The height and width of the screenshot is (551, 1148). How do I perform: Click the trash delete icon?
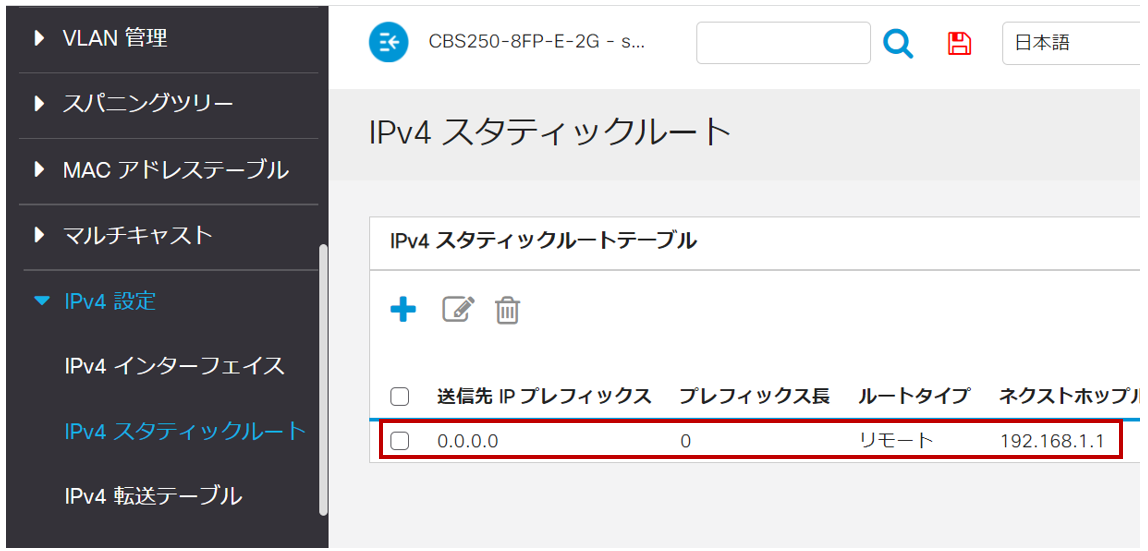pos(507,310)
